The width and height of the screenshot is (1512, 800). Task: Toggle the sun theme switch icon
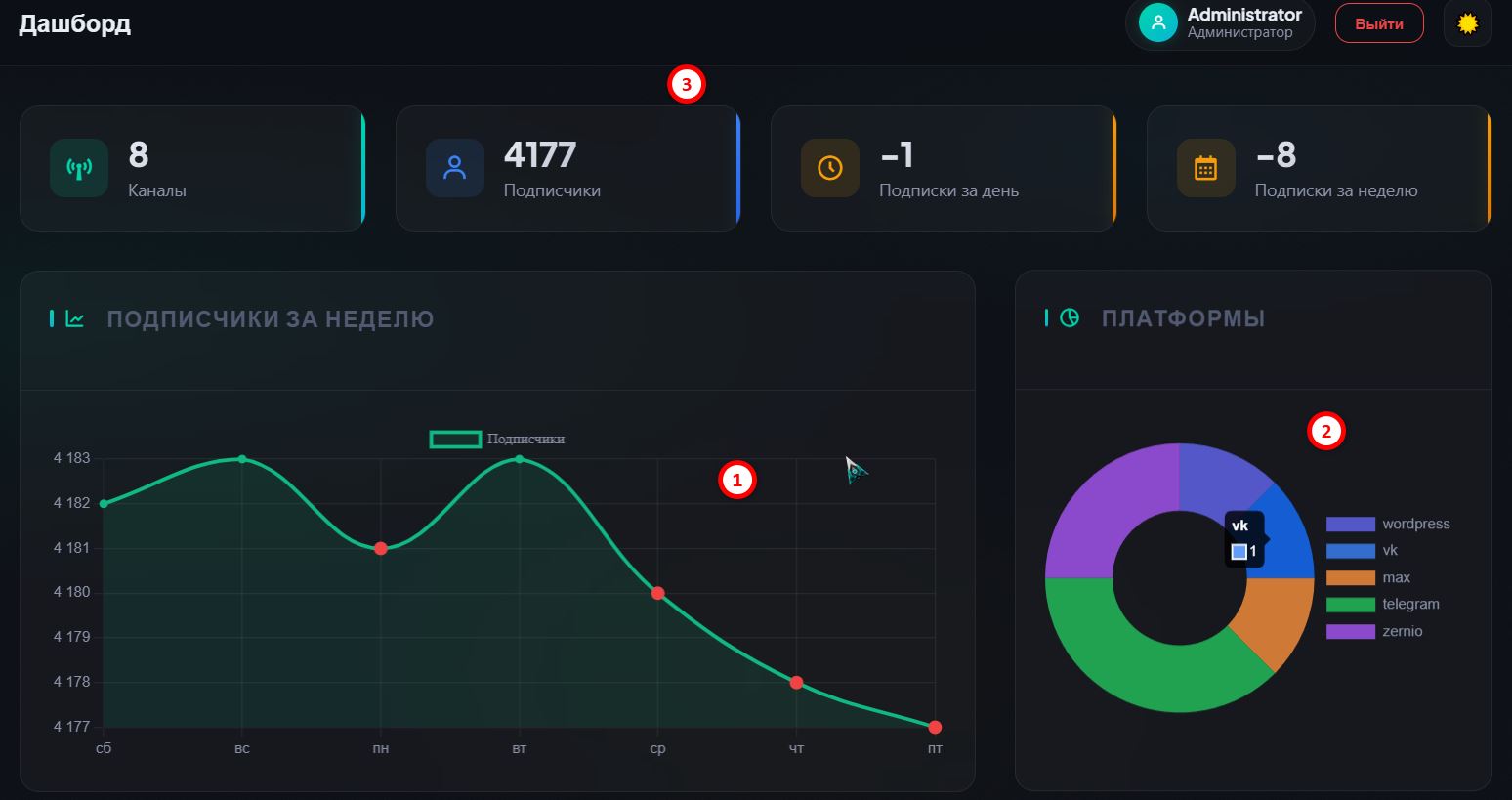coord(1467,23)
